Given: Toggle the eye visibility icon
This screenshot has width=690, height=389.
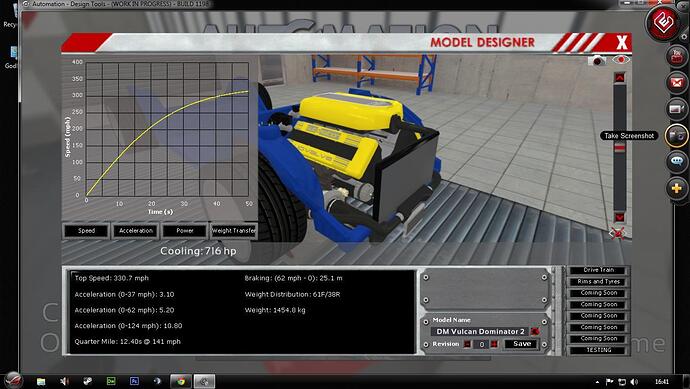Looking at the screenshot, I should [x=621, y=59].
